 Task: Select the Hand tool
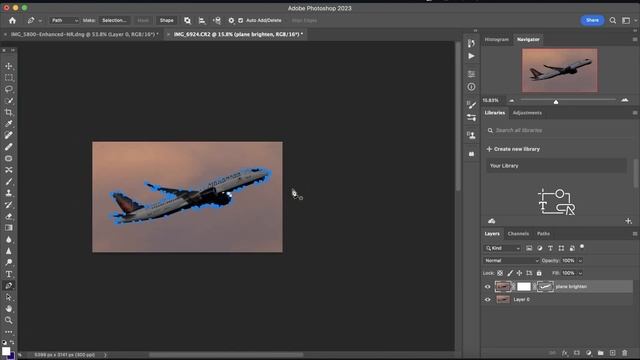(x=9, y=309)
